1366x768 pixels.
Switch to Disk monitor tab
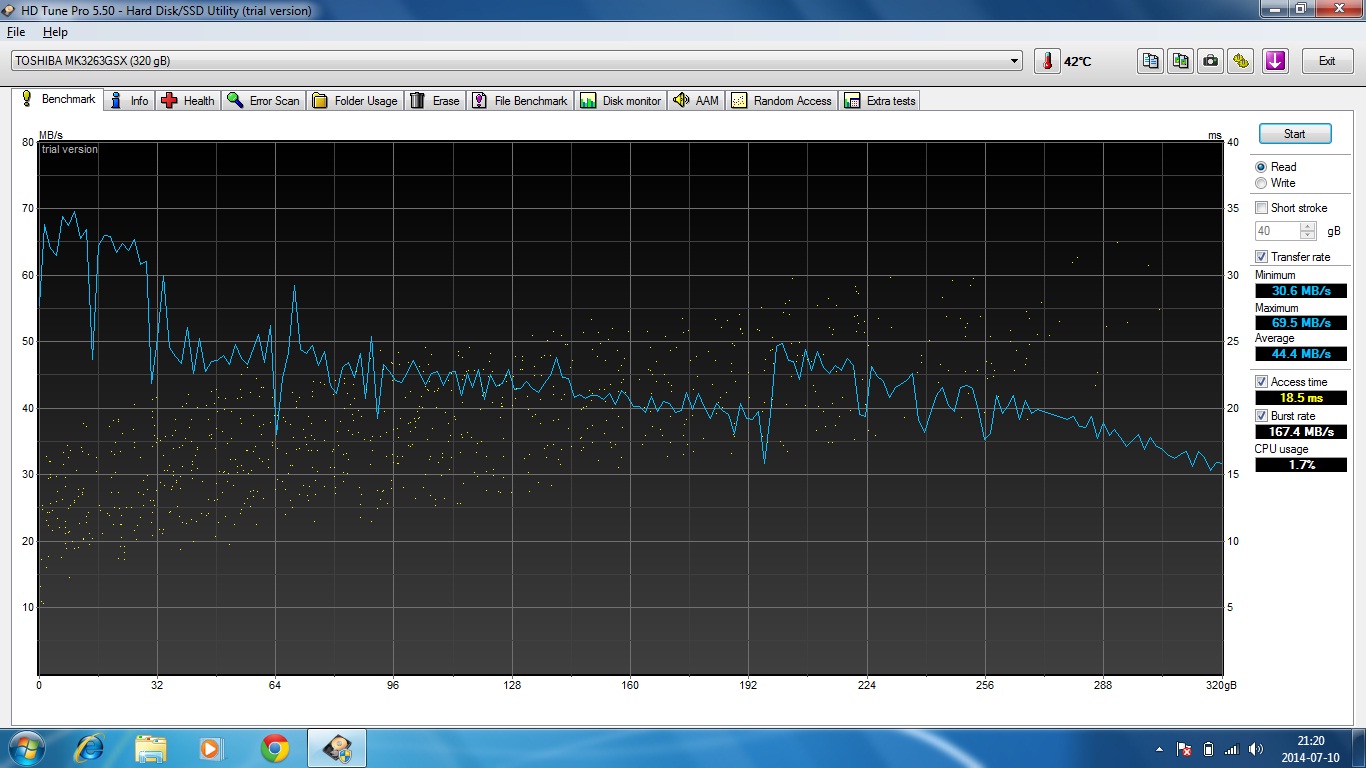tap(621, 101)
